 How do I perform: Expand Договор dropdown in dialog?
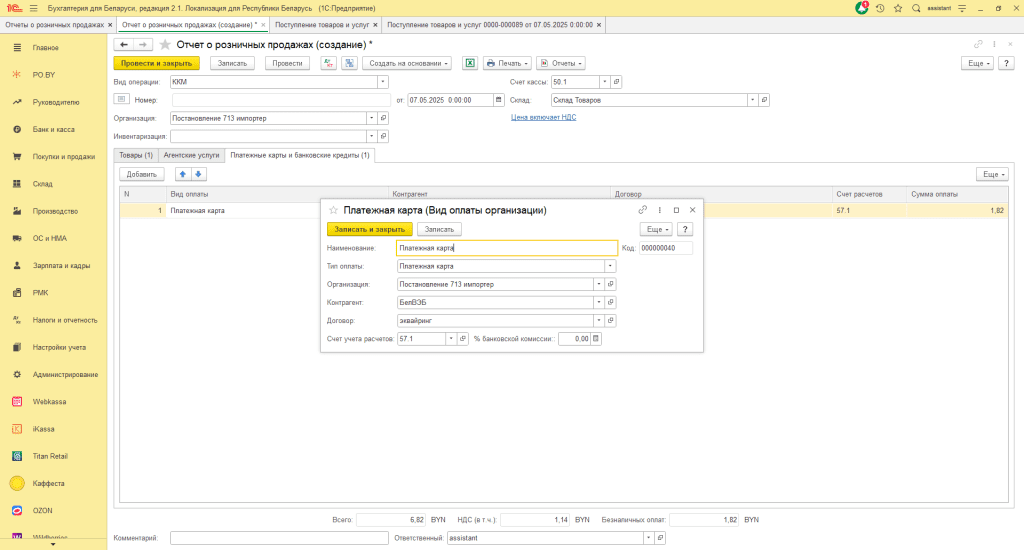coord(598,321)
